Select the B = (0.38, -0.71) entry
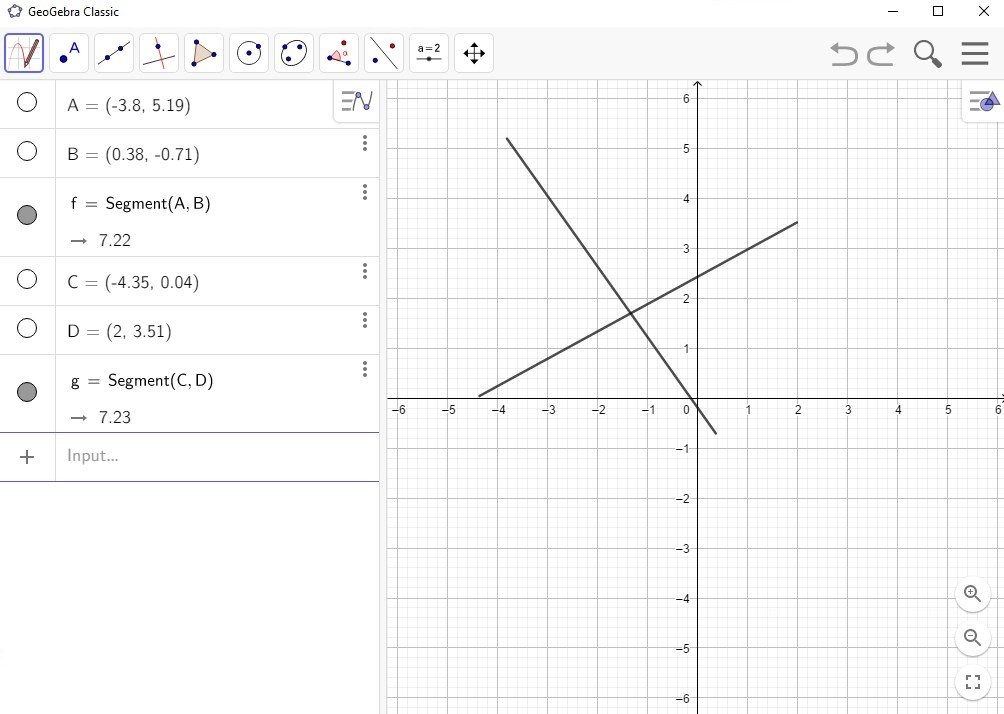Screen dimensions: 1004x714 (x=133, y=154)
